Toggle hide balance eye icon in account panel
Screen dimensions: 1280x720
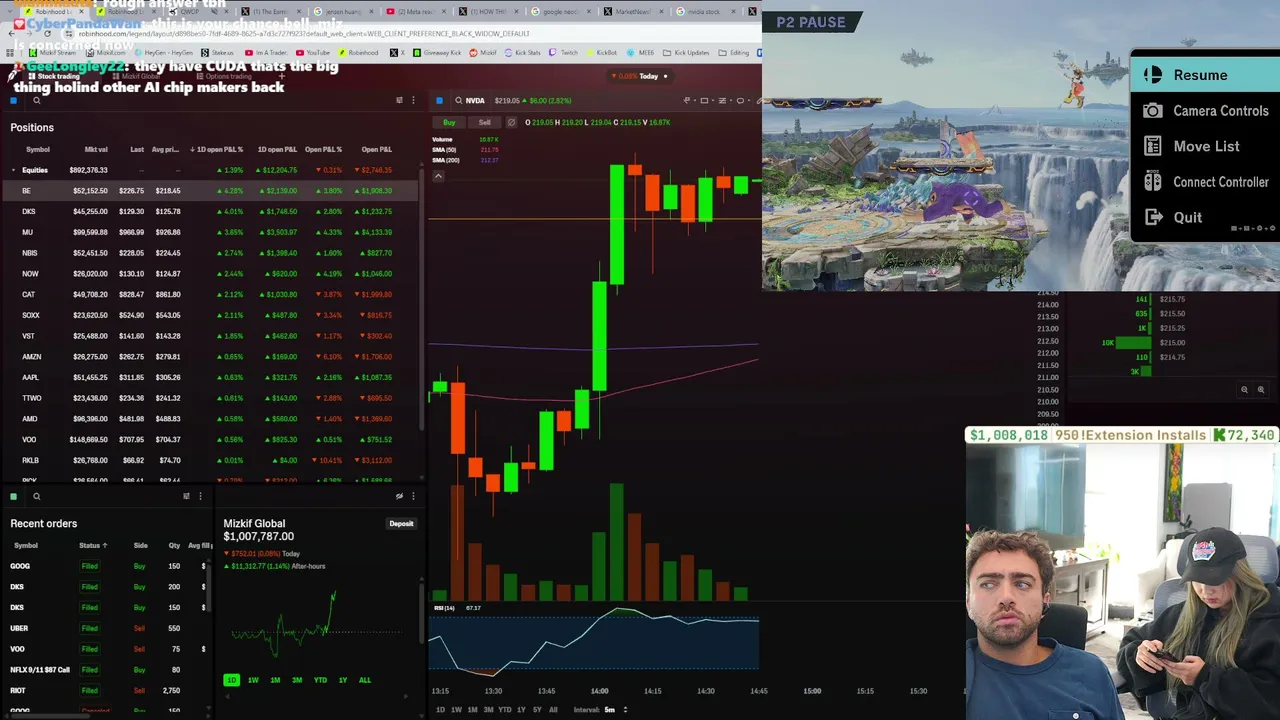399,496
